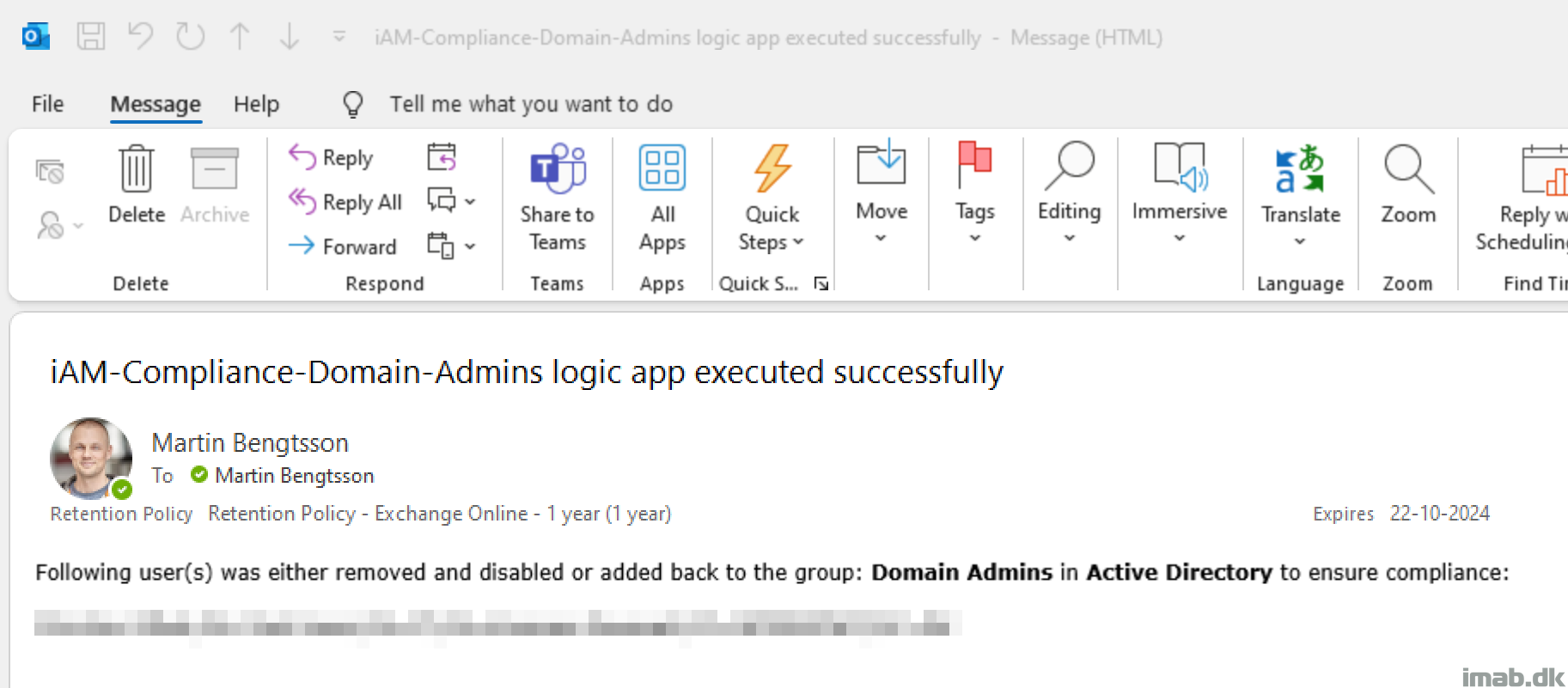This screenshot has width=1568, height=688.
Task: Share to Teams
Action: pyautogui.click(x=558, y=198)
